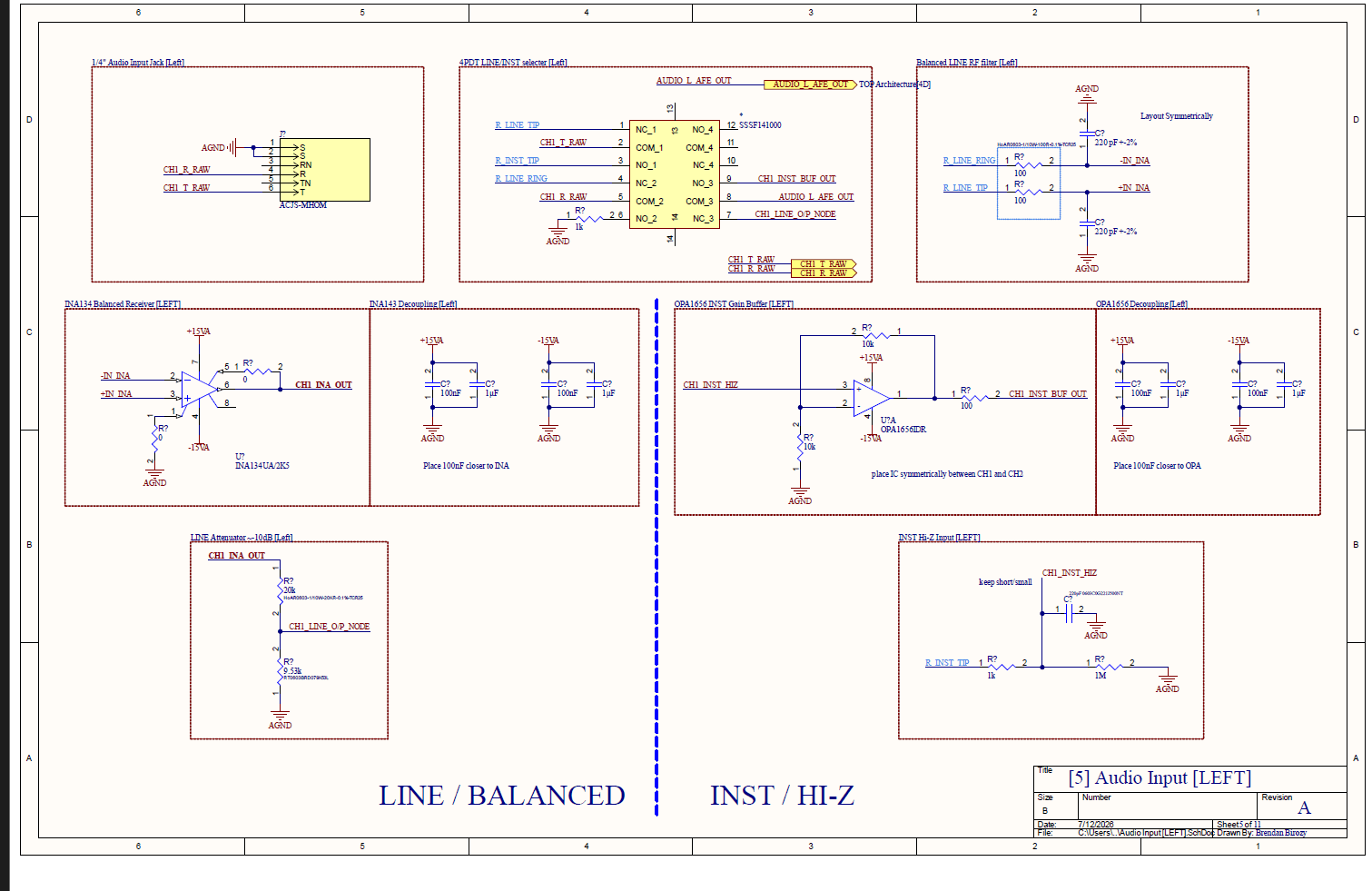
Task: Click the 1M resistor in Hi-Z Input
Action: point(1108,667)
